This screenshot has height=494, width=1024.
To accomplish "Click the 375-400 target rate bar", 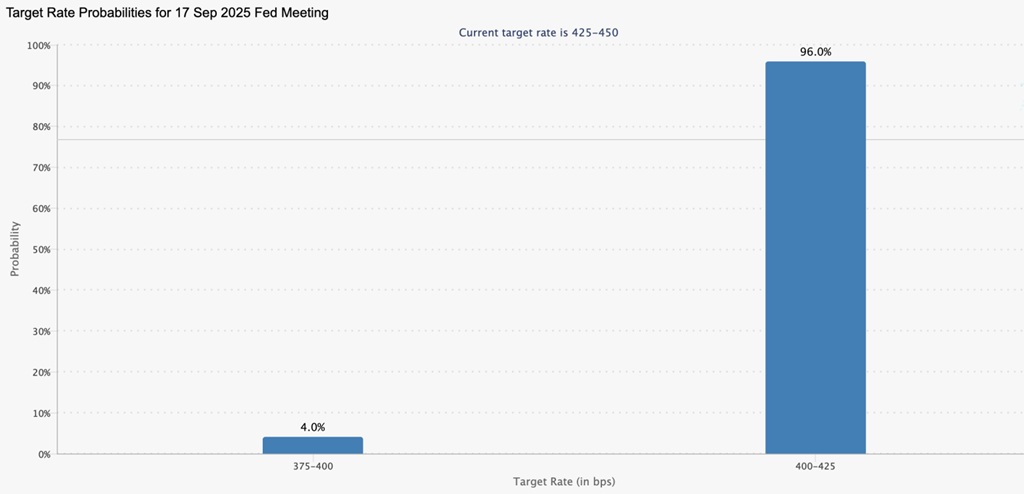I will (x=313, y=445).
